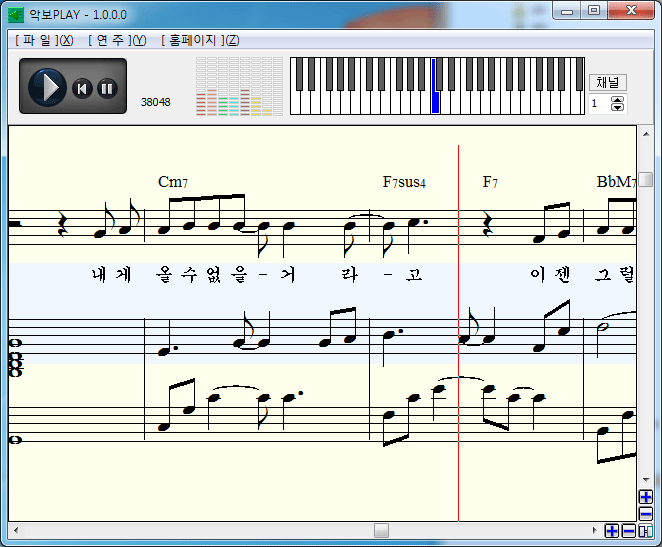Maximize the 악보PLAY window
The width and height of the screenshot is (662, 547).
594,11
